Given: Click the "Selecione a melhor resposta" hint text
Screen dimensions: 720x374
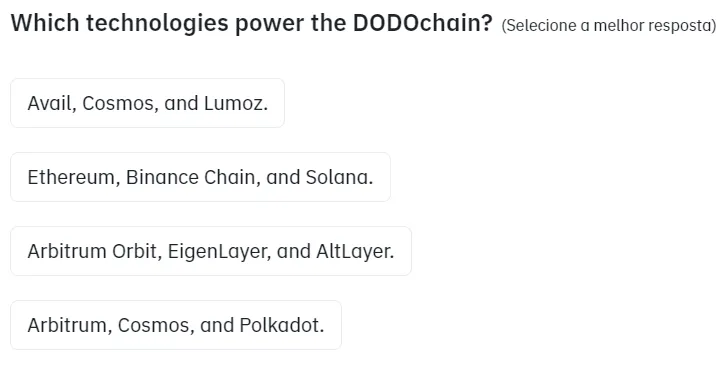Looking at the screenshot, I should tap(609, 25).
